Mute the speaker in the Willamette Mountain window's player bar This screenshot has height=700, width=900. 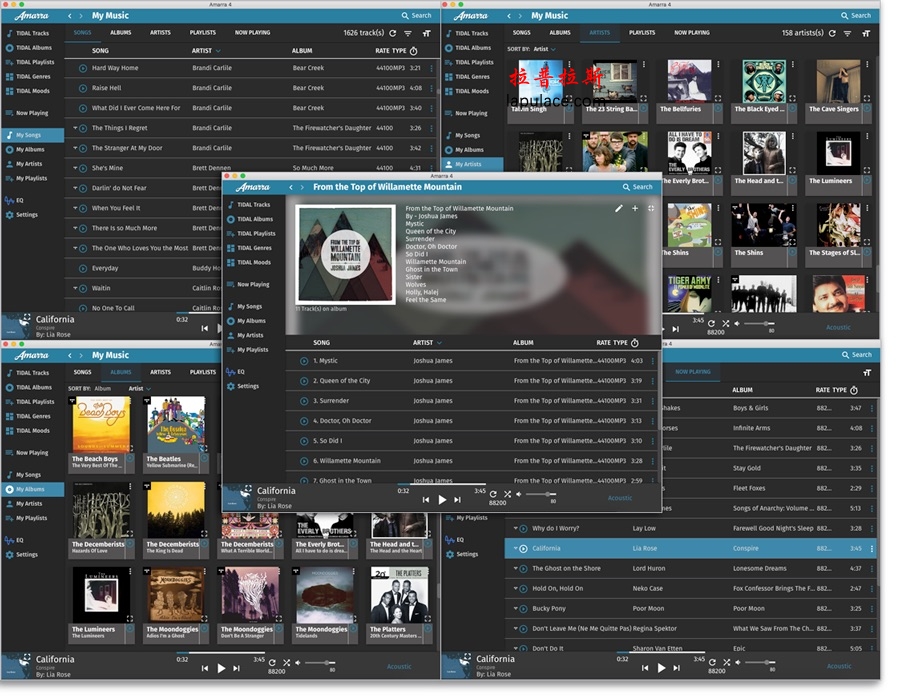click(520, 494)
